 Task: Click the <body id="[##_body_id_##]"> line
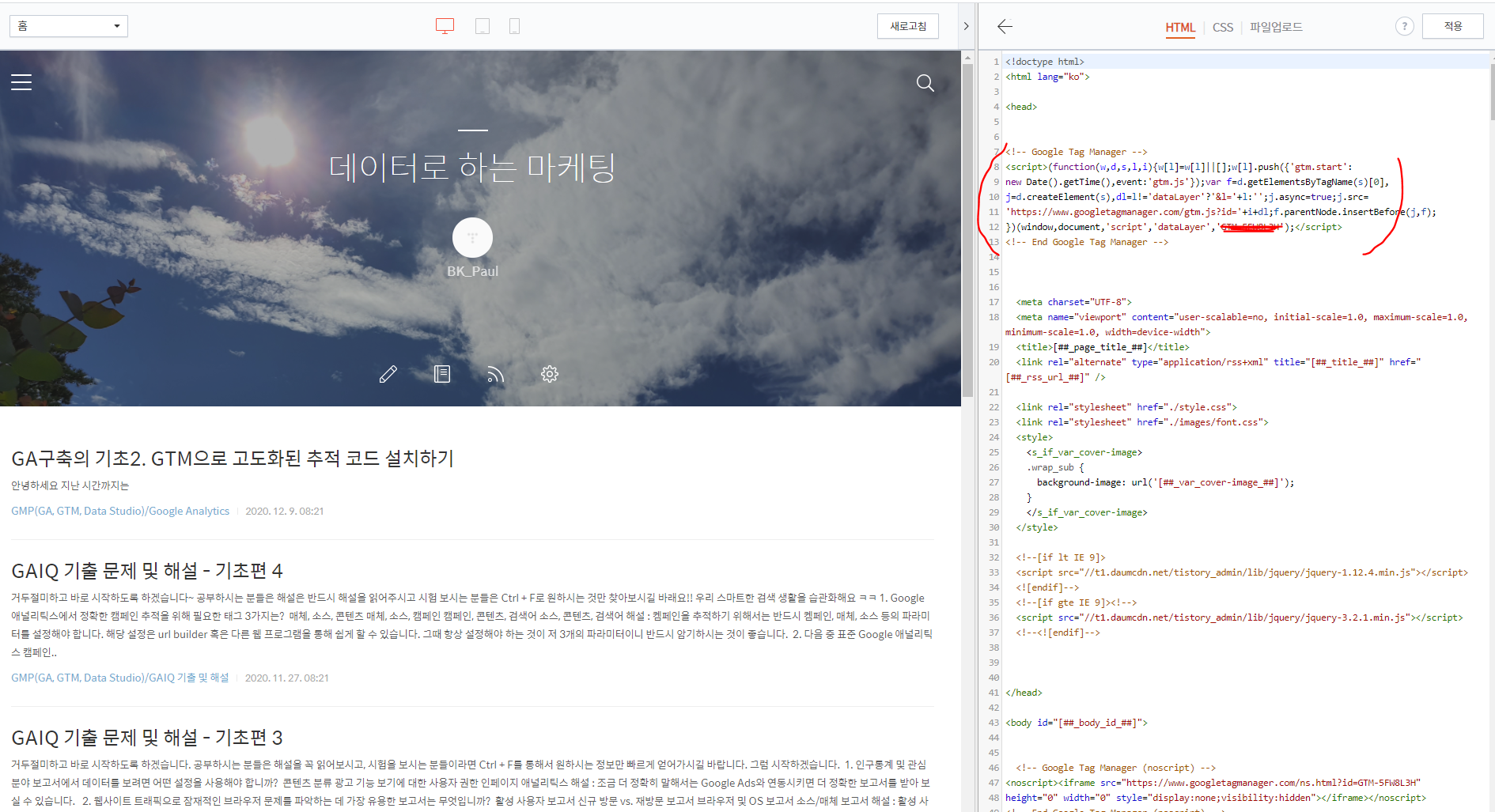tap(1077, 723)
